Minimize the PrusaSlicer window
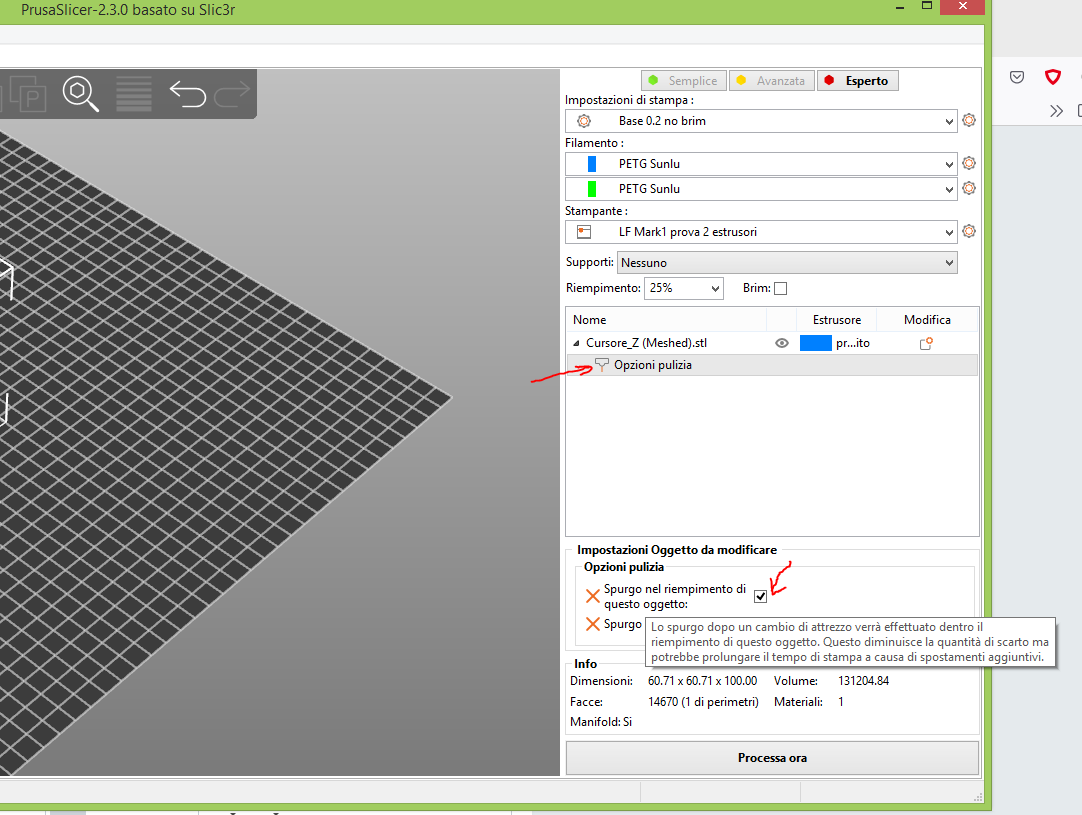 (x=900, y=7)
